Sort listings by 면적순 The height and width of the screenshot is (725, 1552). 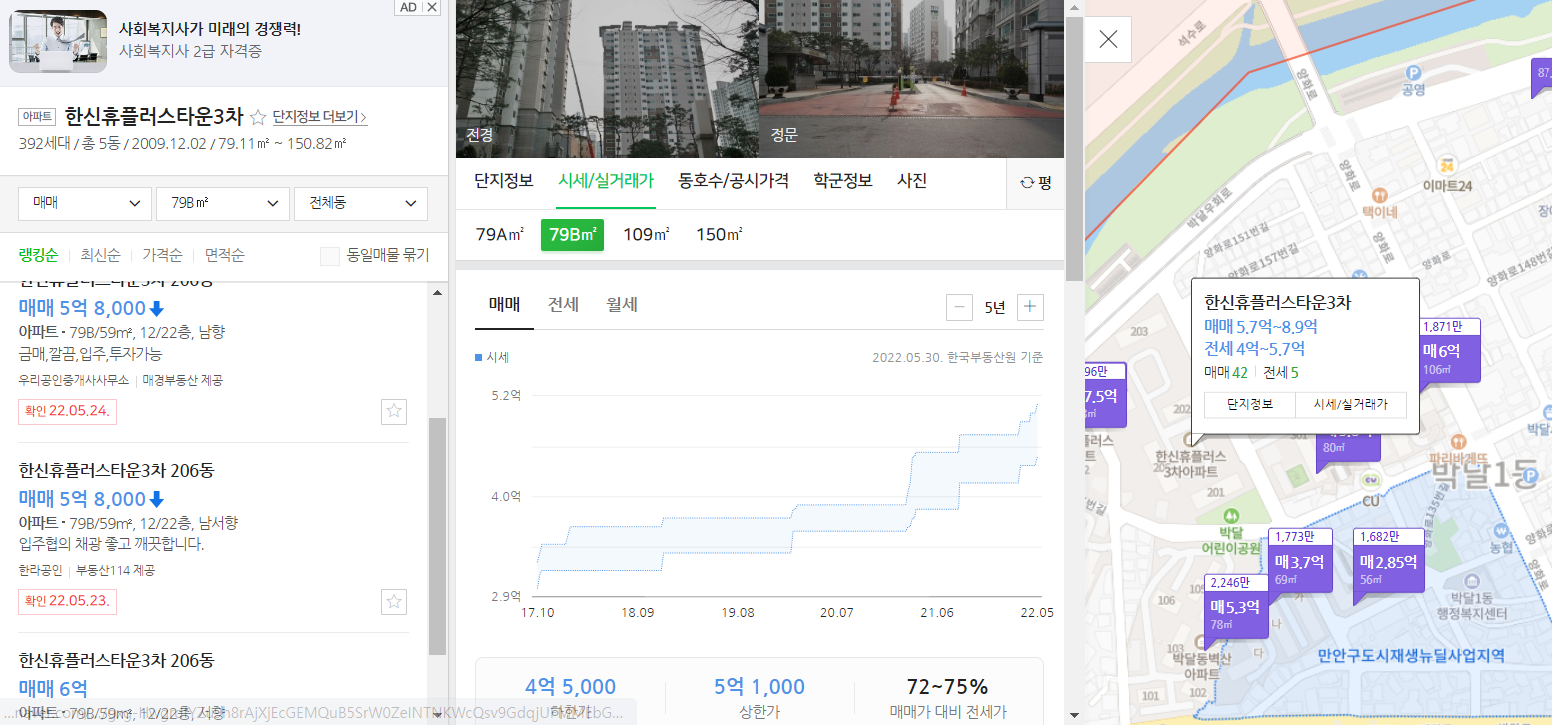224,255
